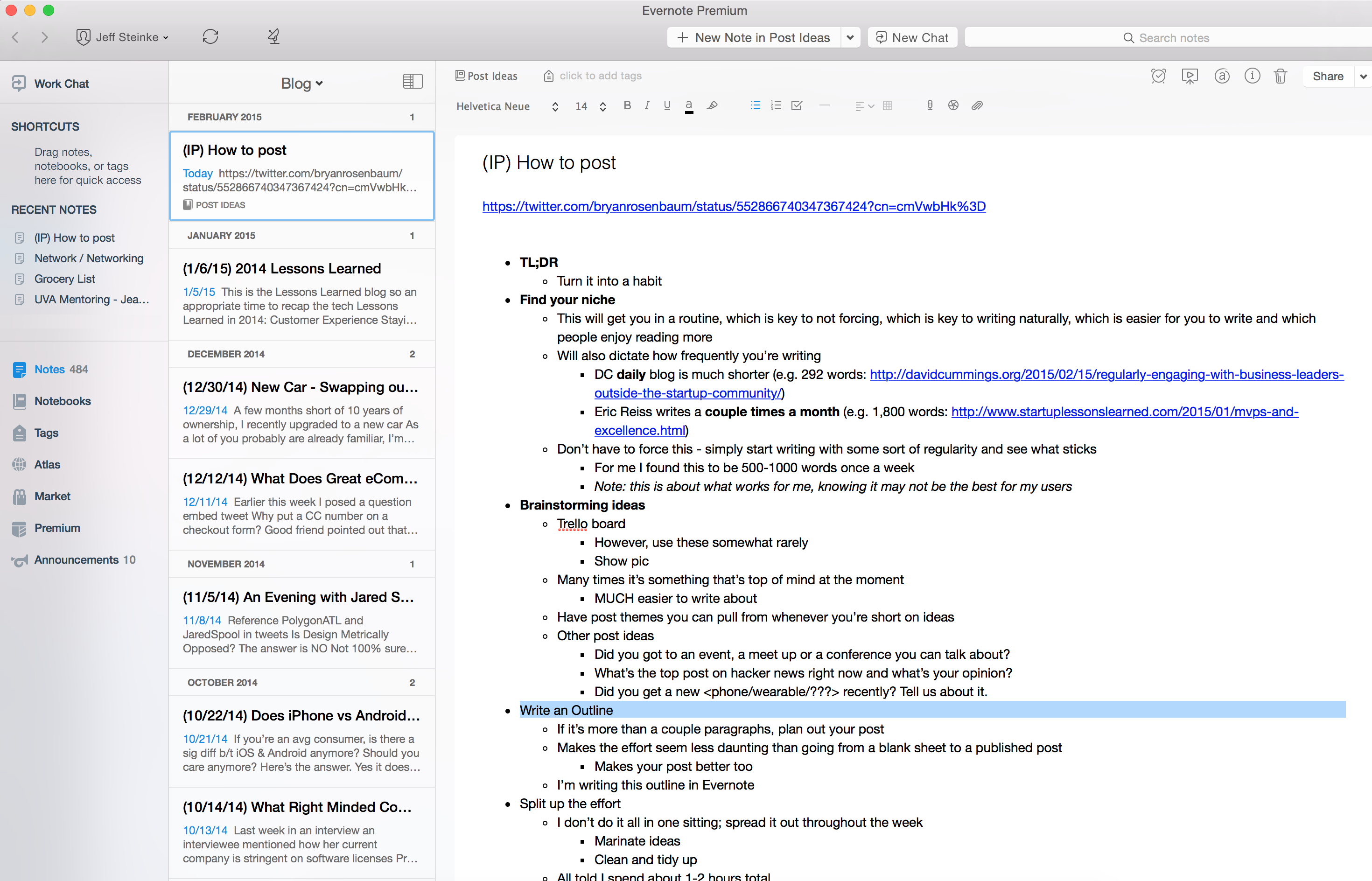Click the annotate note icon
Screen dimensions: 1372x881
pyautogui.click(x=1222, y=76)
